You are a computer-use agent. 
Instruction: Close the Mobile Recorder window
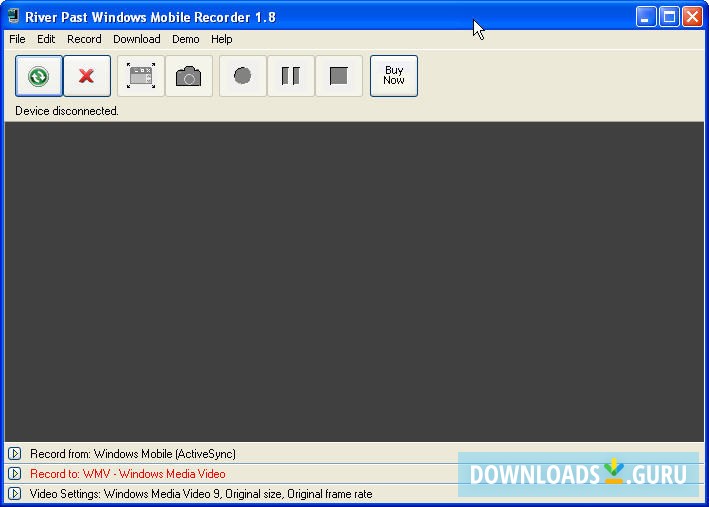coord(692,17)
